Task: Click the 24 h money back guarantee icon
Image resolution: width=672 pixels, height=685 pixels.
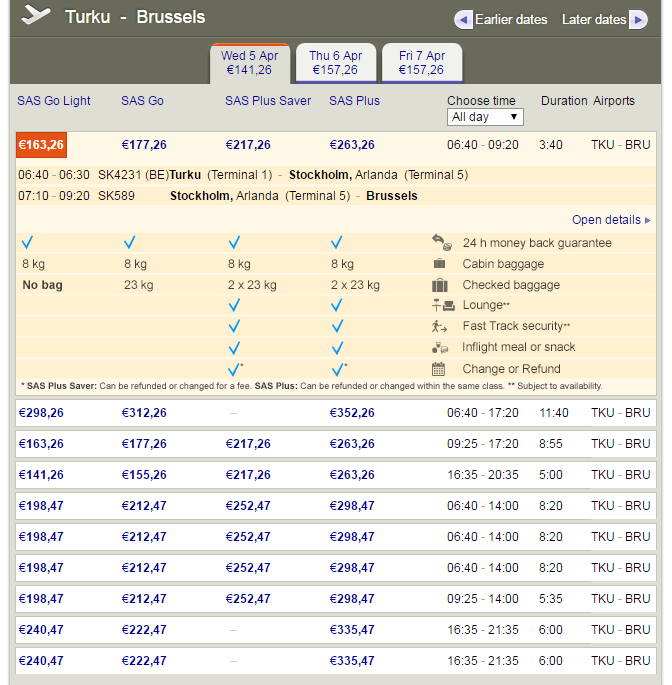Action: [441, 243]
